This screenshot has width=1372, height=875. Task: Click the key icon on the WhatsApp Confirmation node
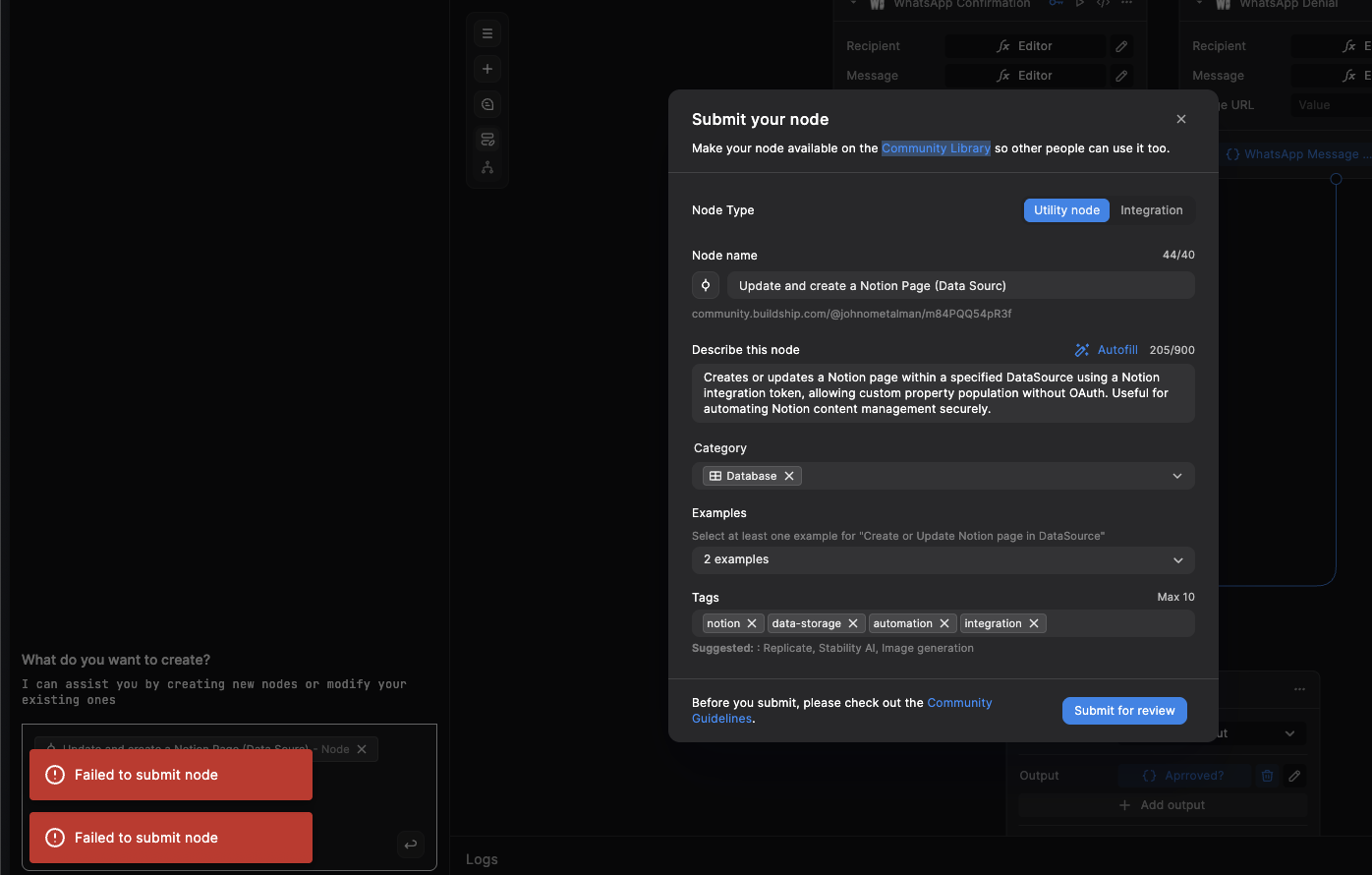point(1056,4)
